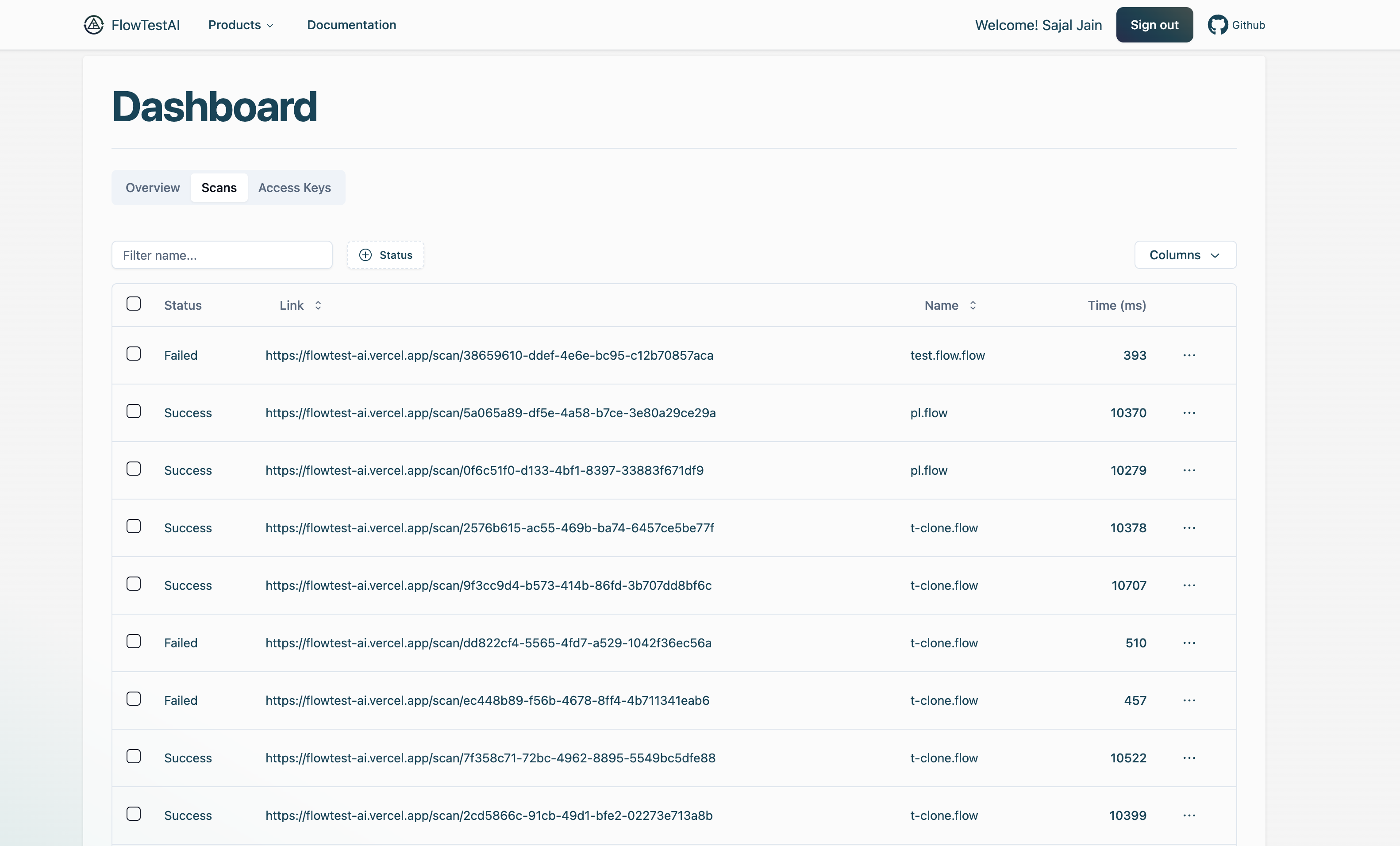Image resolution: width=1400 pixels, height=846 pixels.
Task: Click the plus icon on Status filter
Action: coord(365,255)
